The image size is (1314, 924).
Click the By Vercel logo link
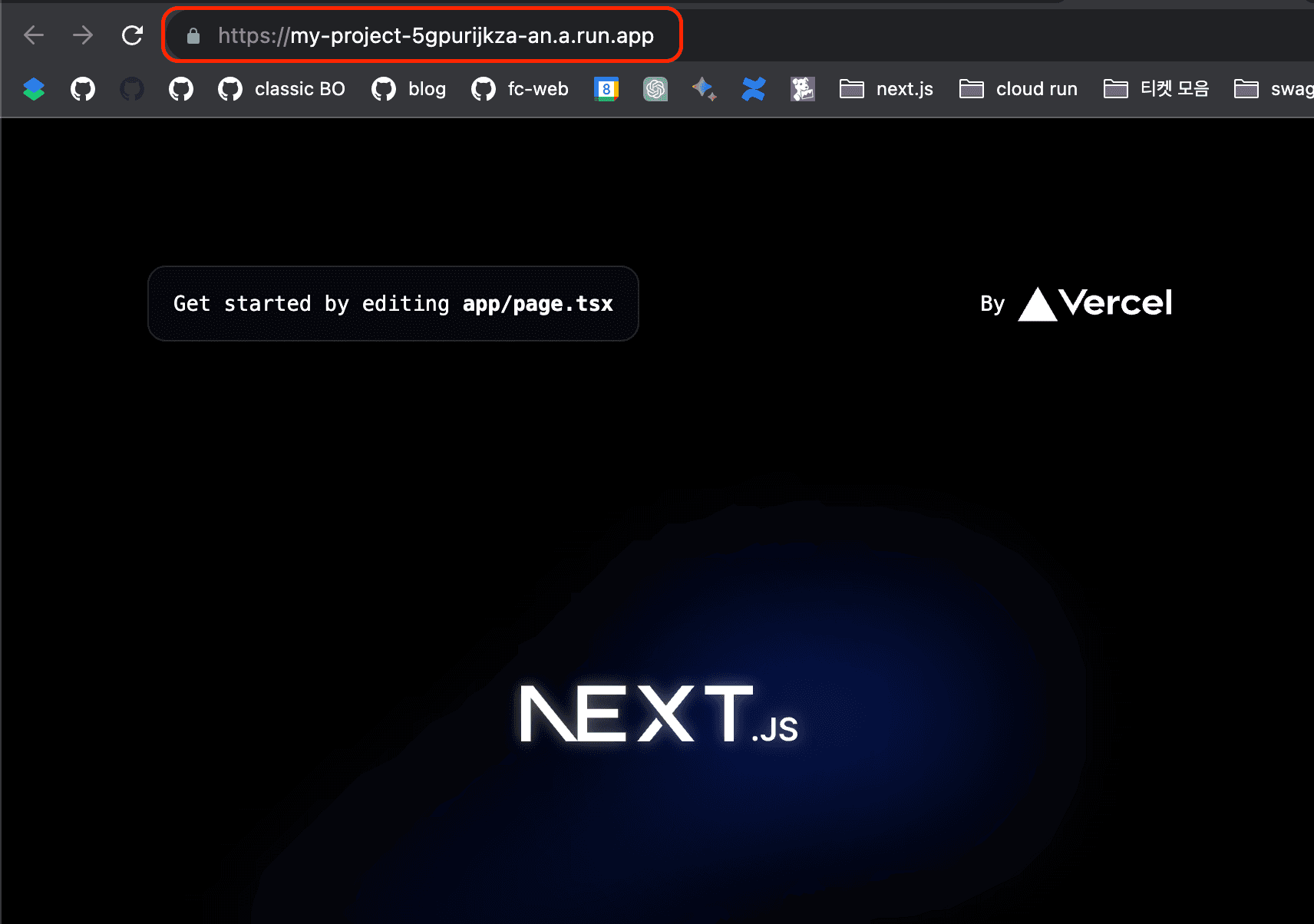1076,304
